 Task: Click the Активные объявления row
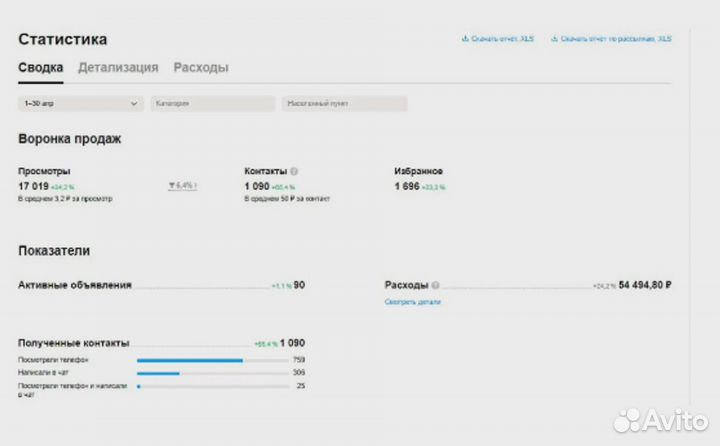[75, 286]
